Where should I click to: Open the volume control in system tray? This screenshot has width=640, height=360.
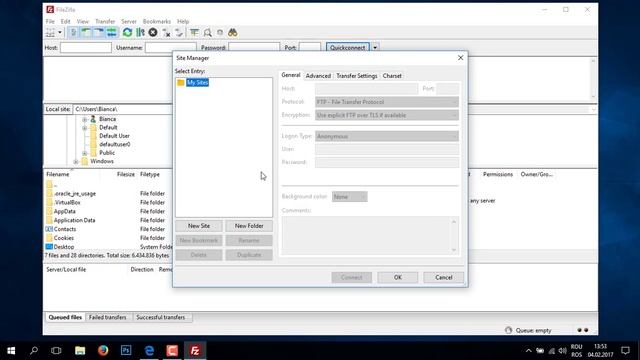[x=562, y=351]
